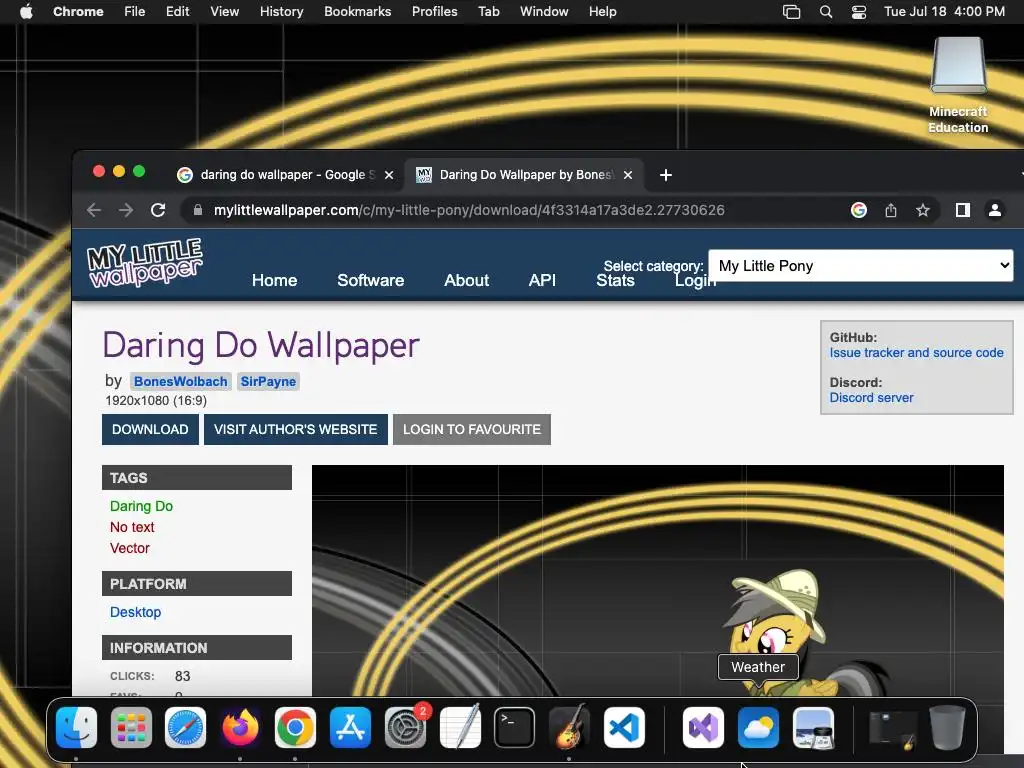Open the Discord server link
Image resolution: width=1024 pixels, height=768 pixels.
click(871, 398)
